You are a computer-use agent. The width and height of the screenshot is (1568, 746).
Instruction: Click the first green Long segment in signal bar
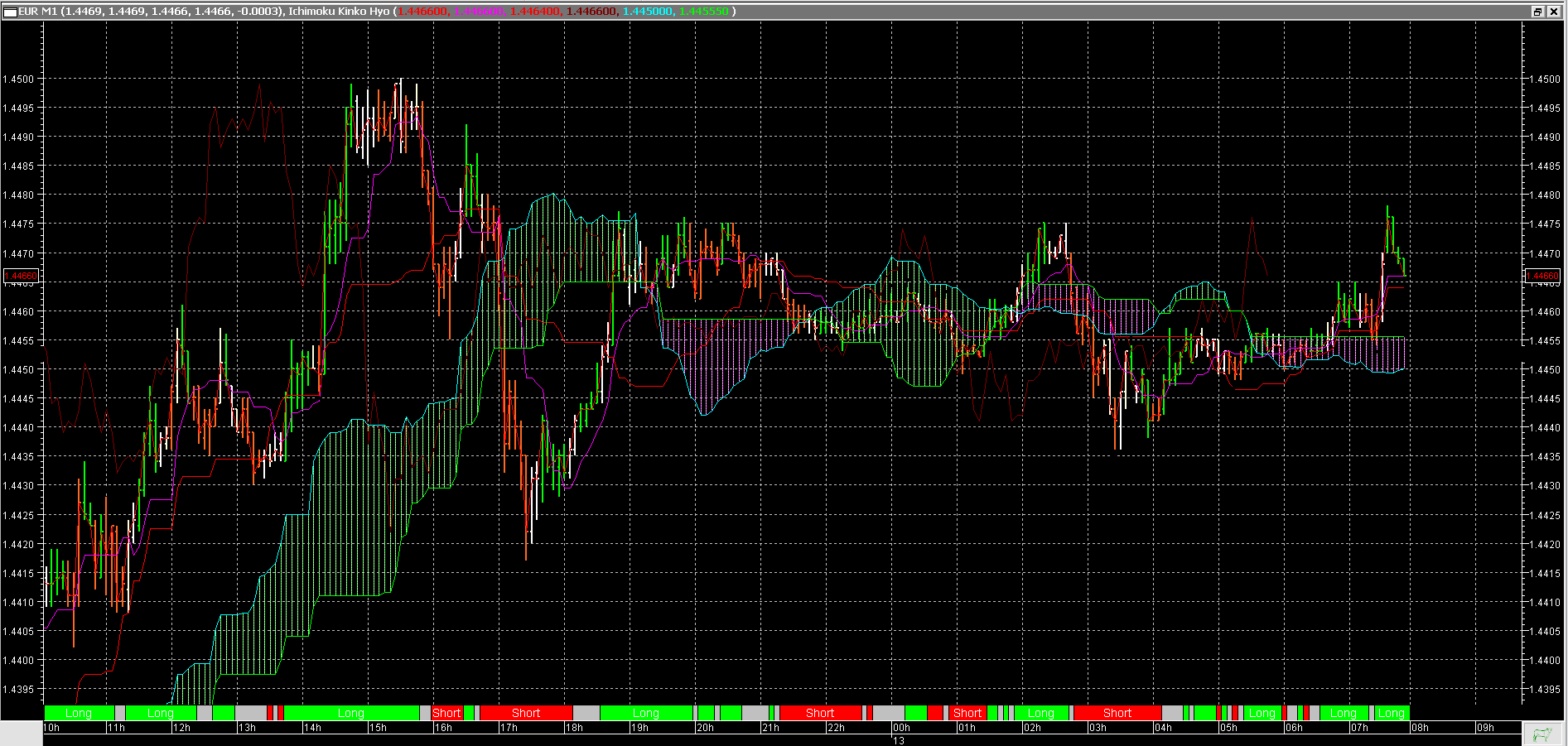(79, 712)
